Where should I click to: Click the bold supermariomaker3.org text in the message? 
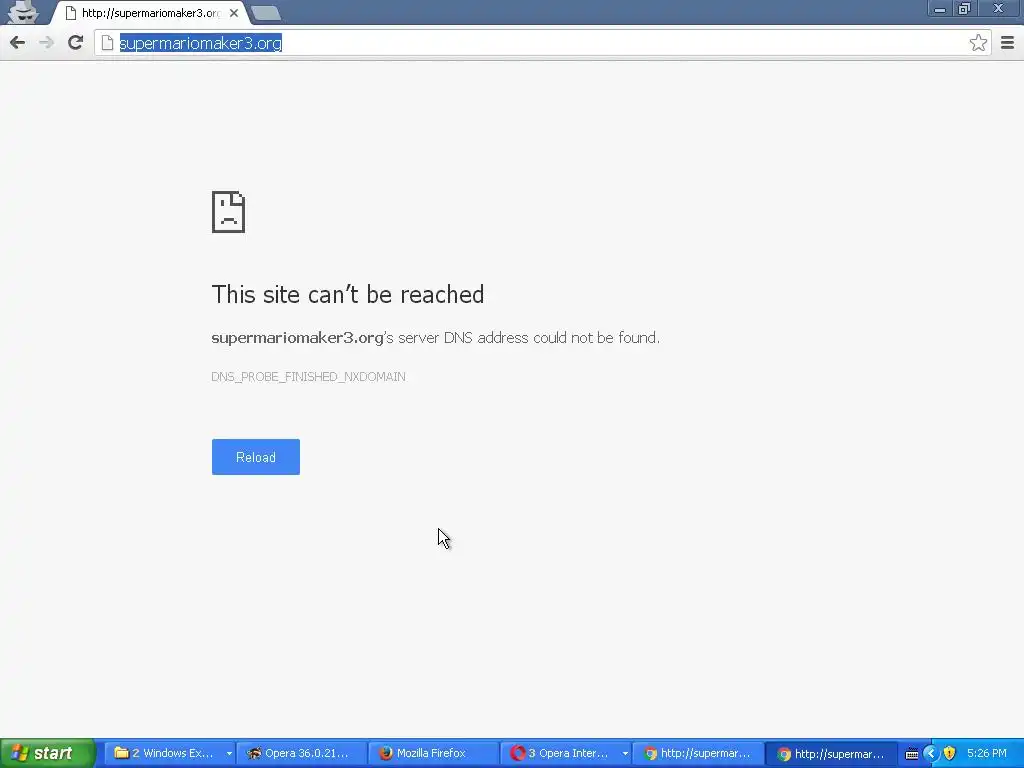297,338
